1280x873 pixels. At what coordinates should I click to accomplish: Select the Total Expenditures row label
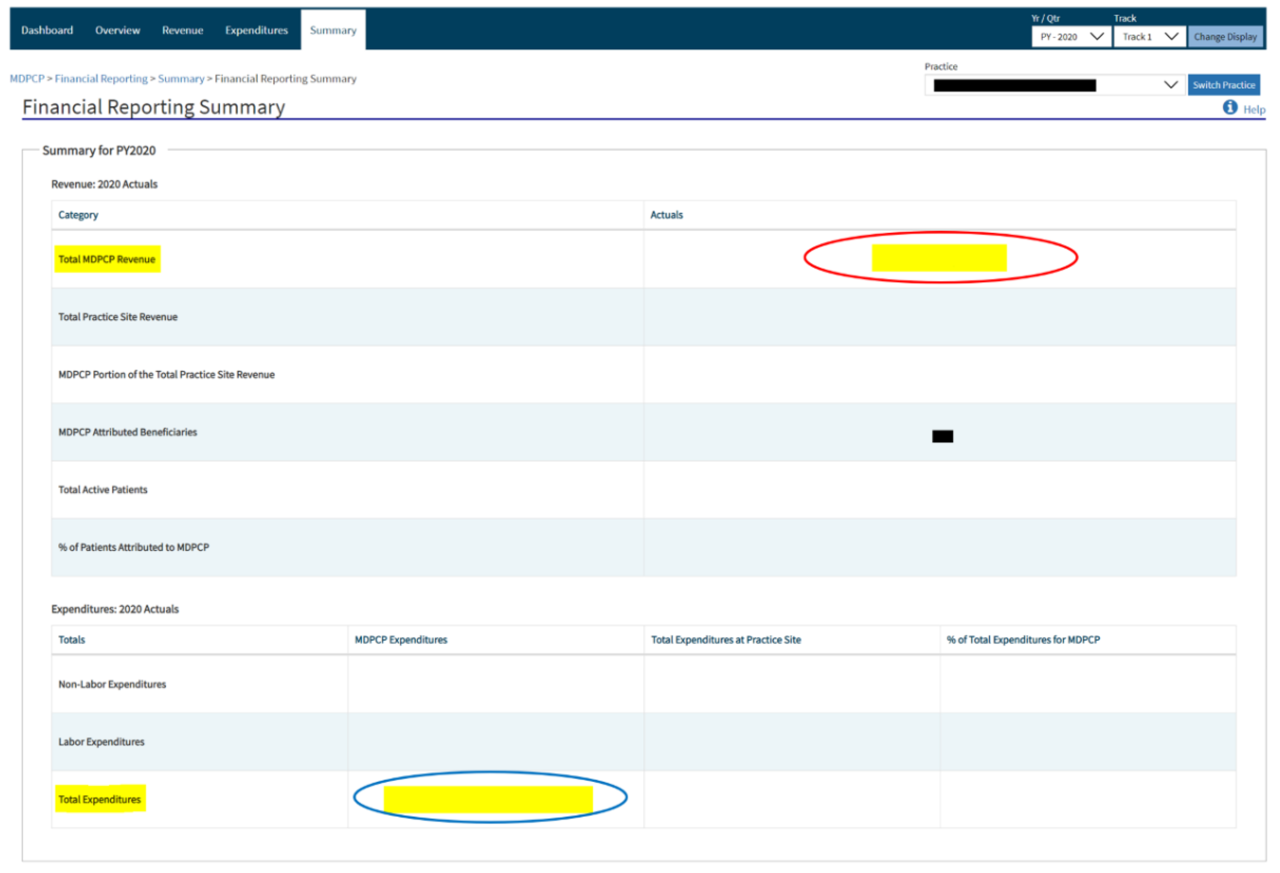pos(100,800)
